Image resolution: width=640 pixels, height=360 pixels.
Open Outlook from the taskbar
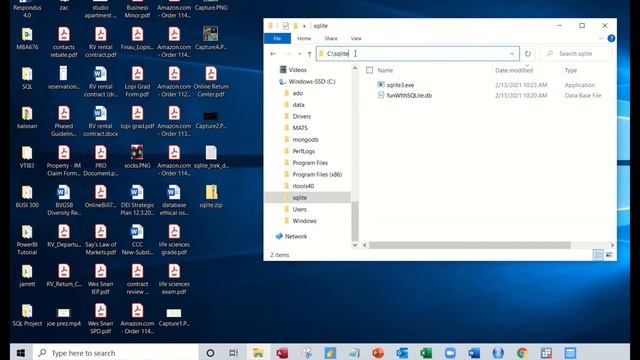point(402,353)
